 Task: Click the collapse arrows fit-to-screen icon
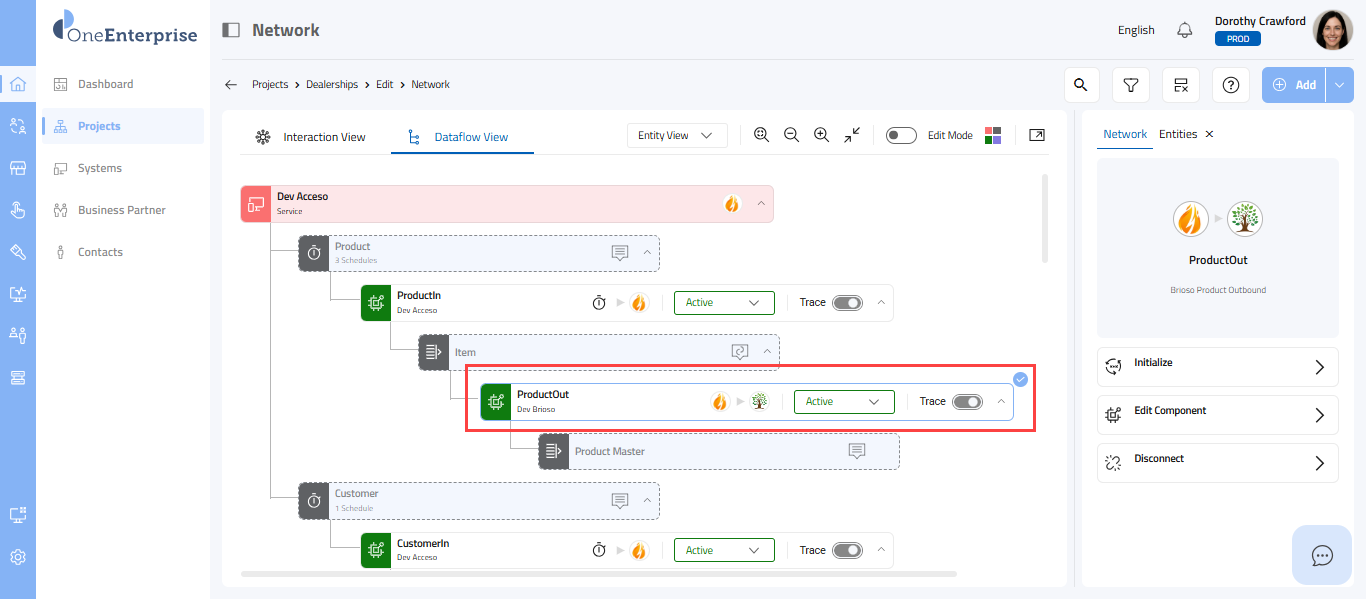(x=852, y=135)
